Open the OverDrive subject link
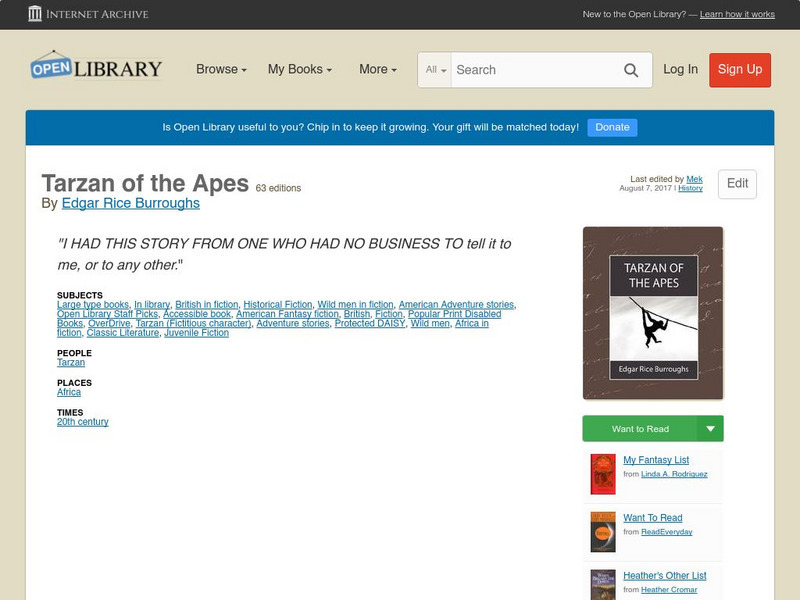The image size is (800, 600). pyautogui.click(x=109, y=323)
